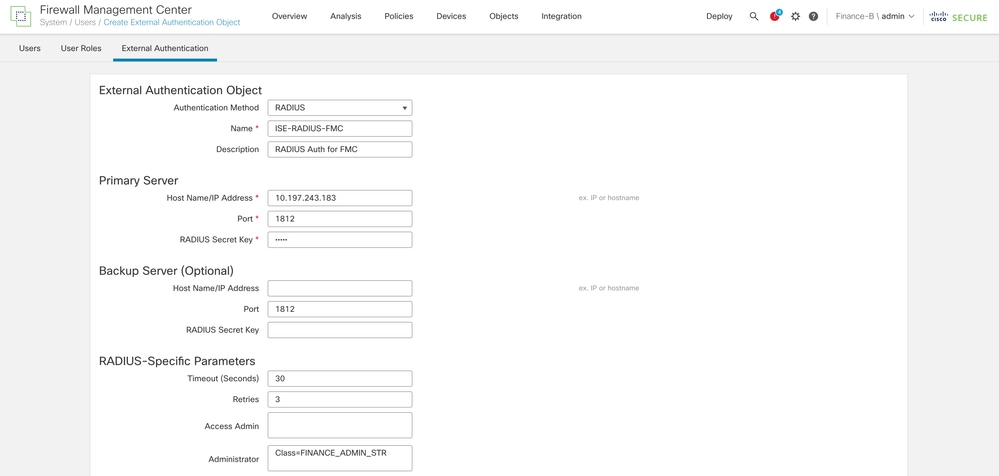This screenshot has width=999, height=476.
Task: Click the Backup Server RADIUS Secret Key field
Action: (340, 331)
